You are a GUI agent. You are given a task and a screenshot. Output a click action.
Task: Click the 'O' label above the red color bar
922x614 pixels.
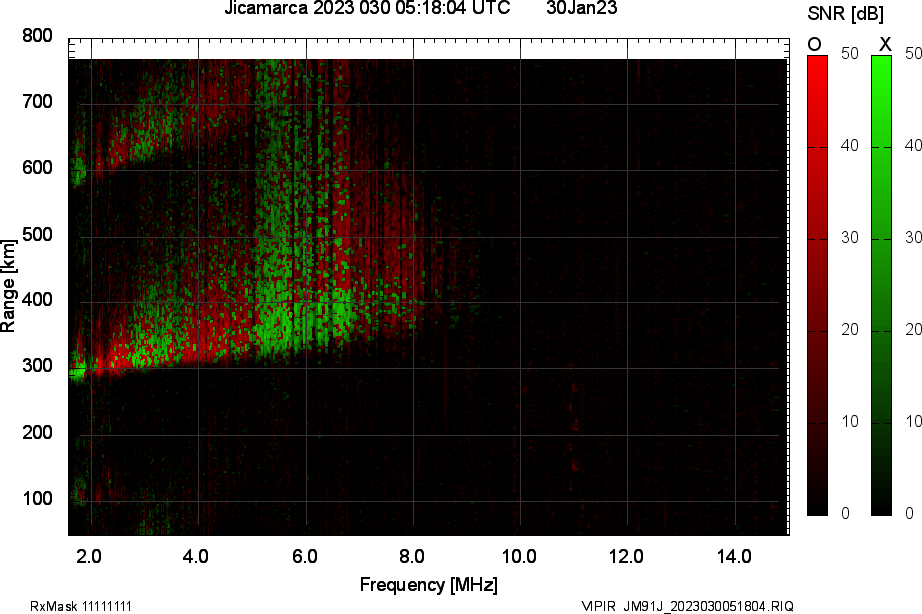coord(814,44)
